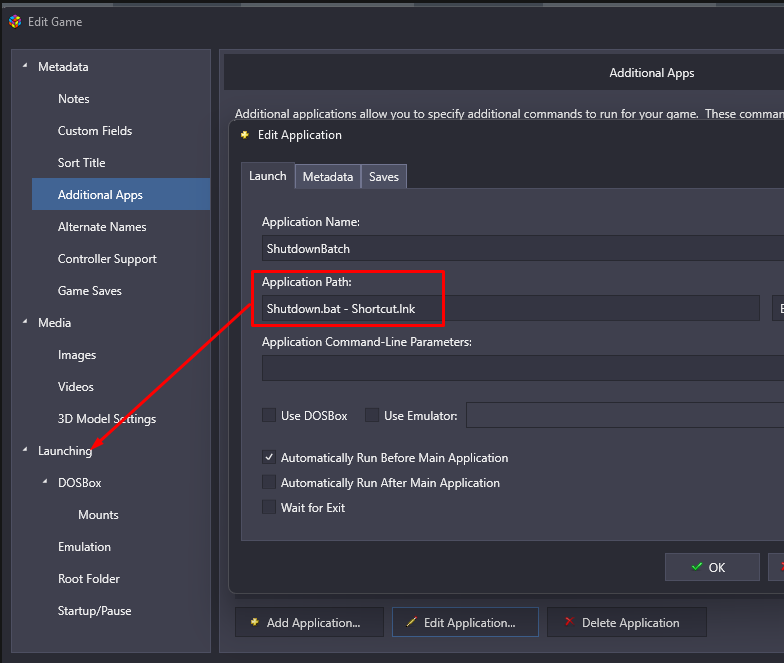The width and height of the screenshot is (784, 663).
Task: Uncheck Automatically Run Before Main Application
Action: point(269,458)
